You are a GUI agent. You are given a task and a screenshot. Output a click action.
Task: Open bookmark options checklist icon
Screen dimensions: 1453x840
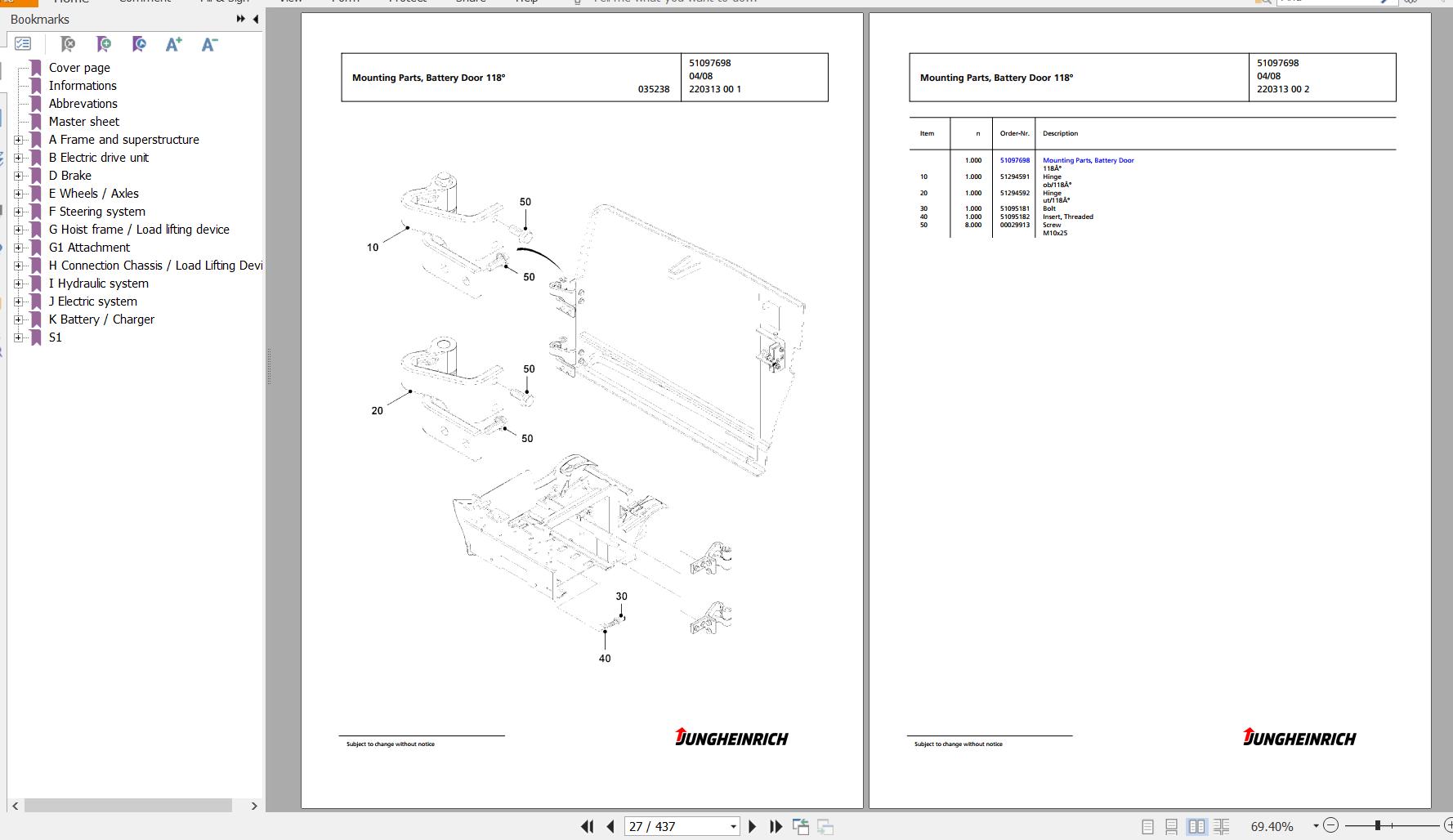(23, 44)
